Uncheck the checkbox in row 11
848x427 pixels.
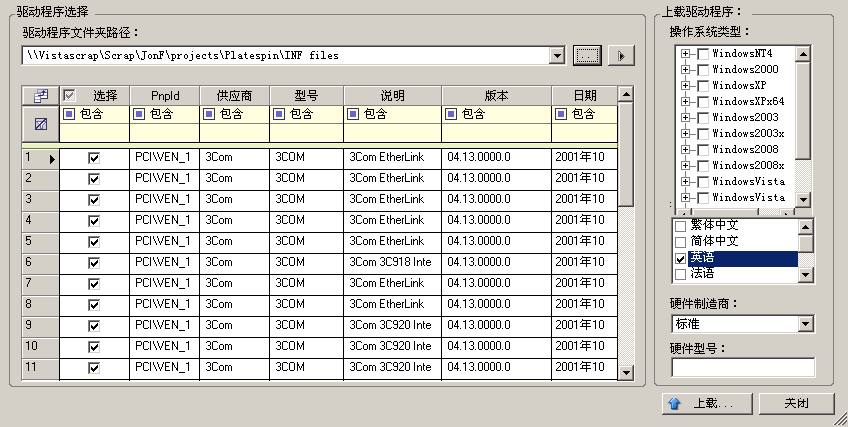[94, 368]
